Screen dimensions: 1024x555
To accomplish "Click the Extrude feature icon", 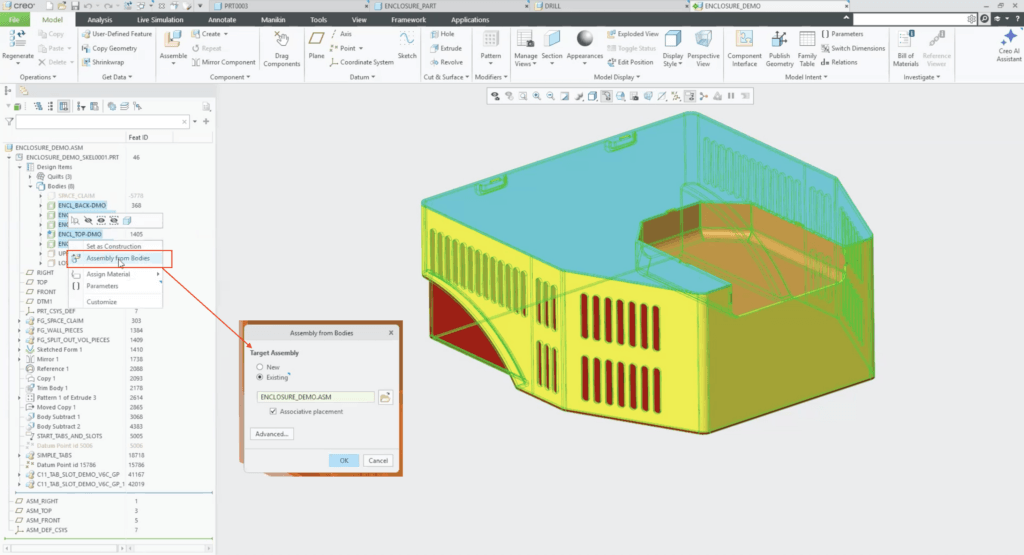I will 435,48.
